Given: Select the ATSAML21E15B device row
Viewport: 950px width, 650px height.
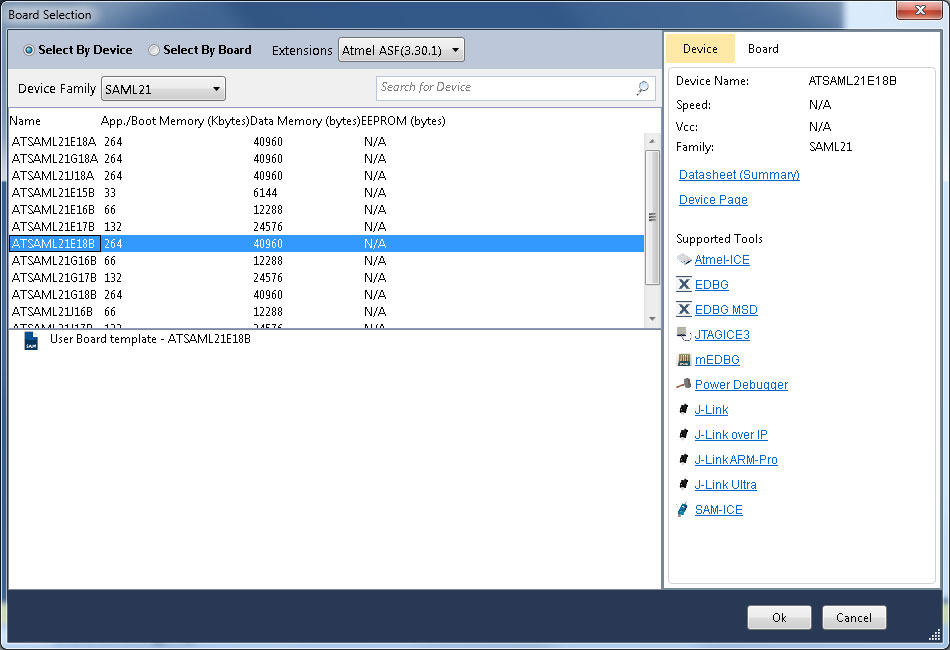Looking at the screenshot, I should pos(327,193).
